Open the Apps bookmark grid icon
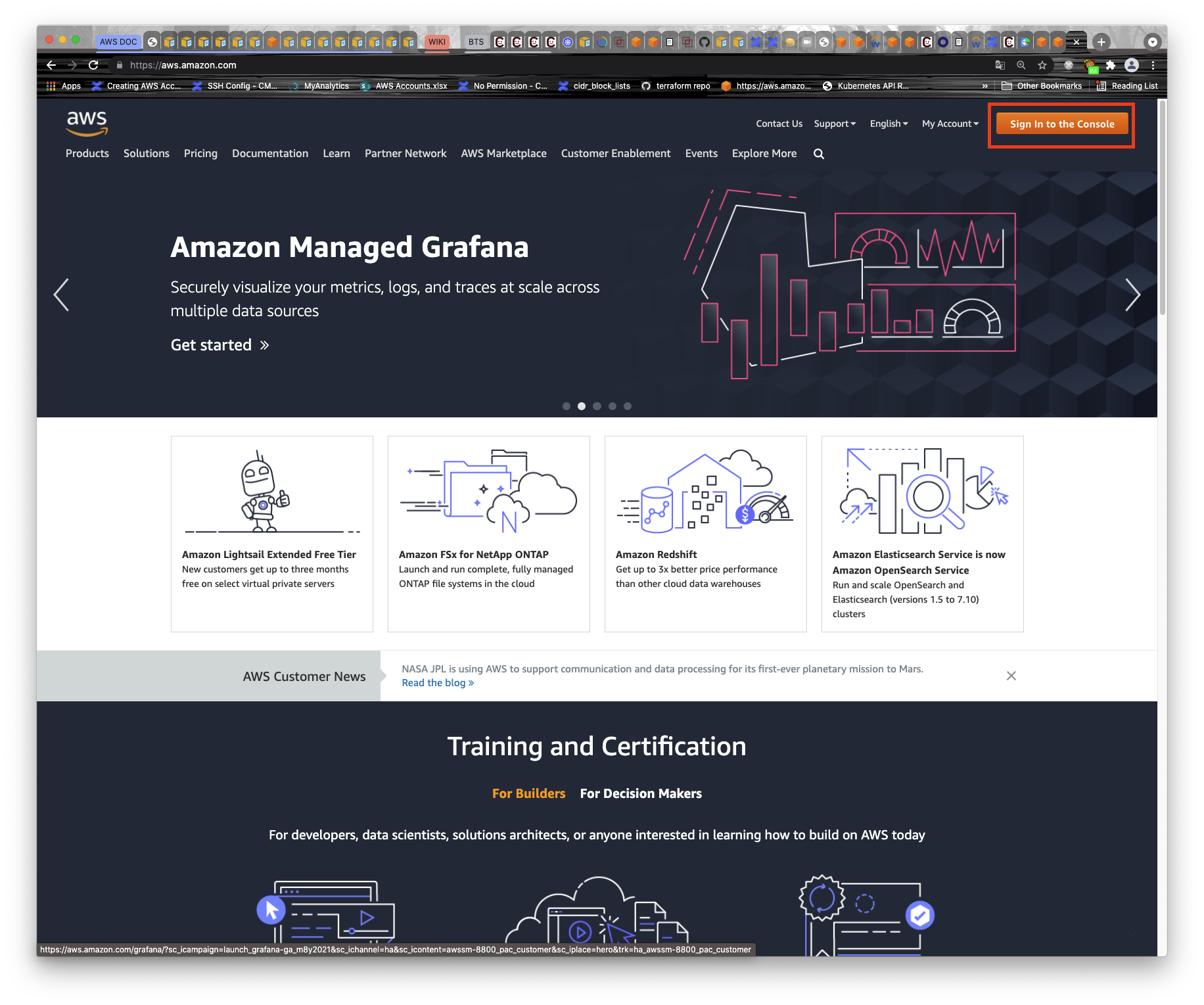The height and width of the screenshot is (1005, 1204). point(51,86)
